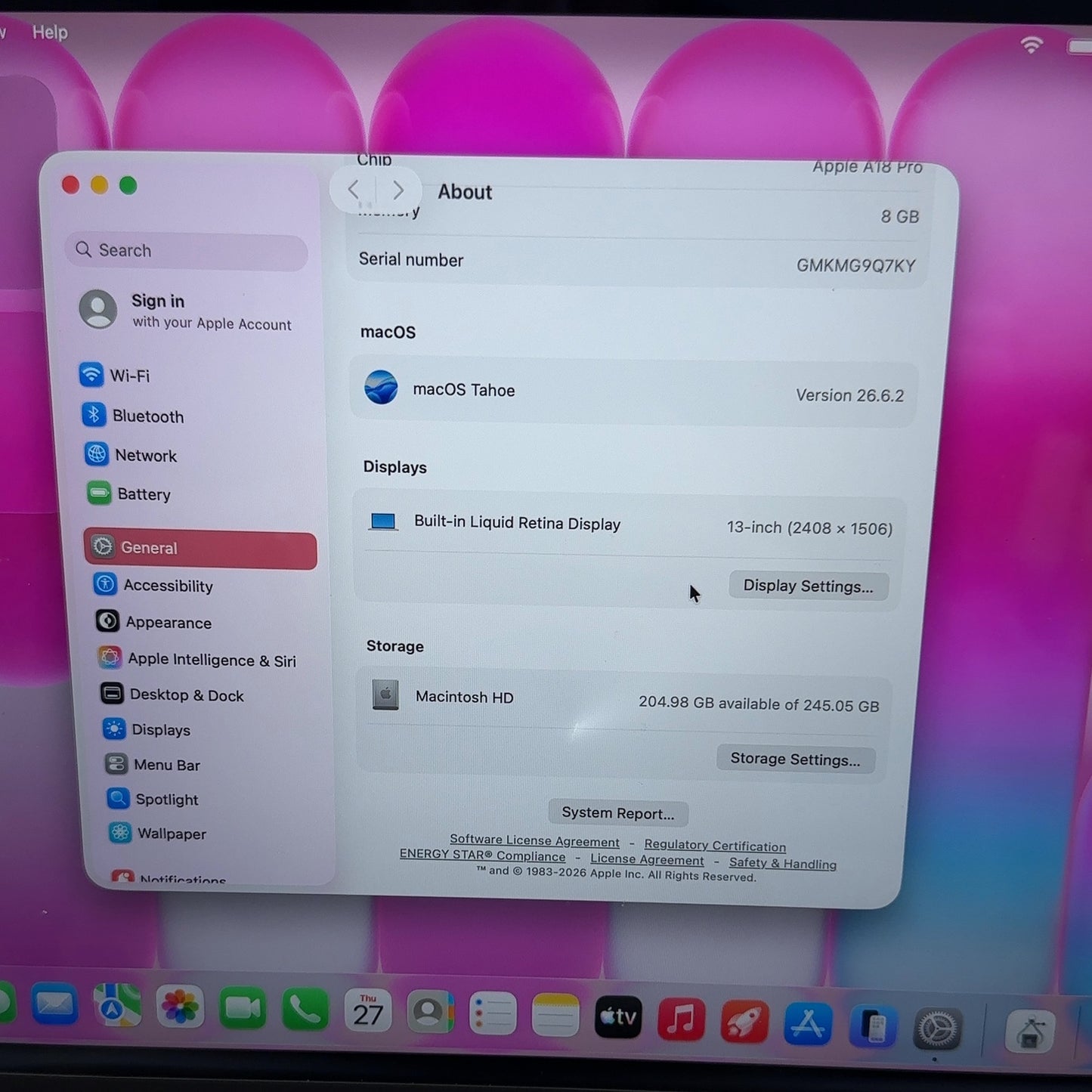Open the standalone License Agreement link
This screenshot has height=1092, width=1092.
coord(647,859)
